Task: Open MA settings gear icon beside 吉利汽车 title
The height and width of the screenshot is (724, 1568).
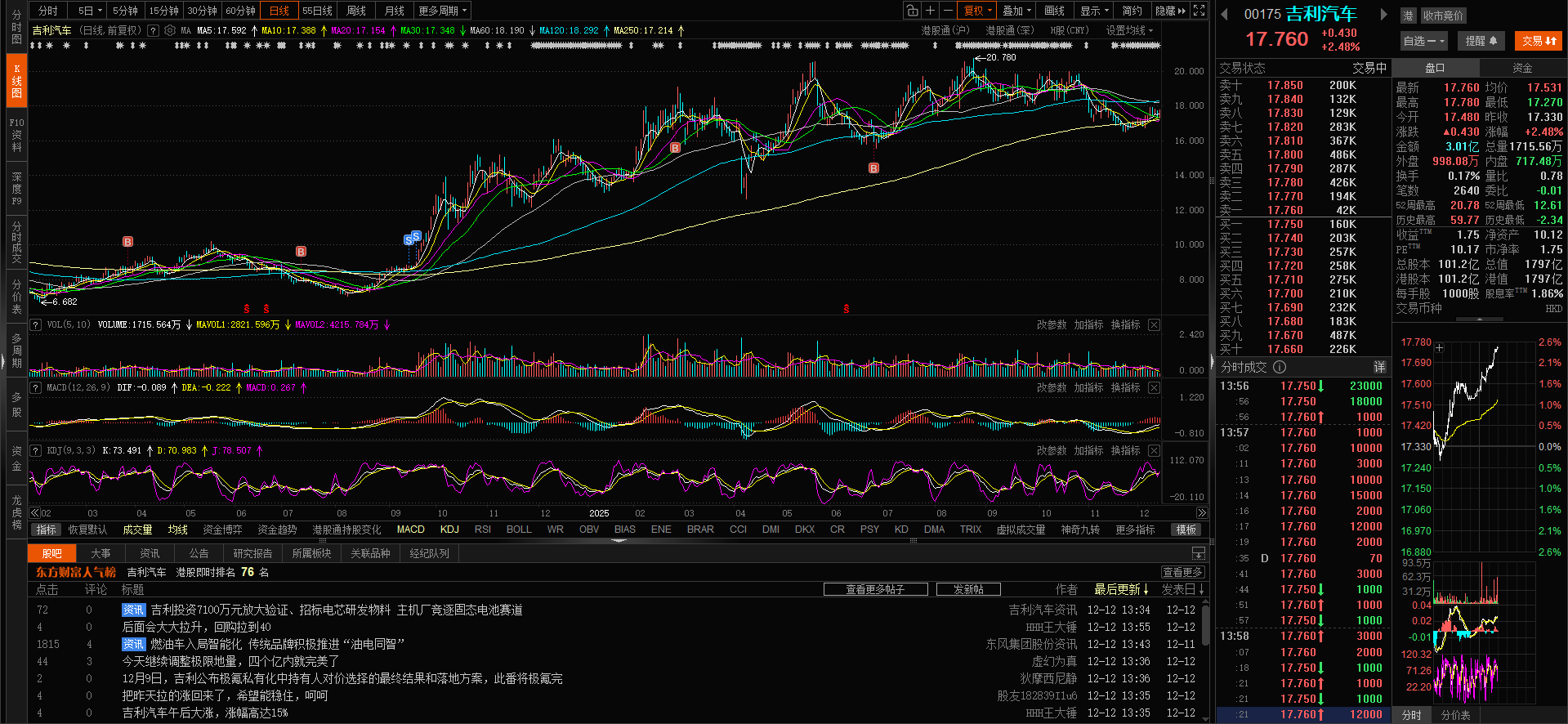Action: (x=170, y=30)
